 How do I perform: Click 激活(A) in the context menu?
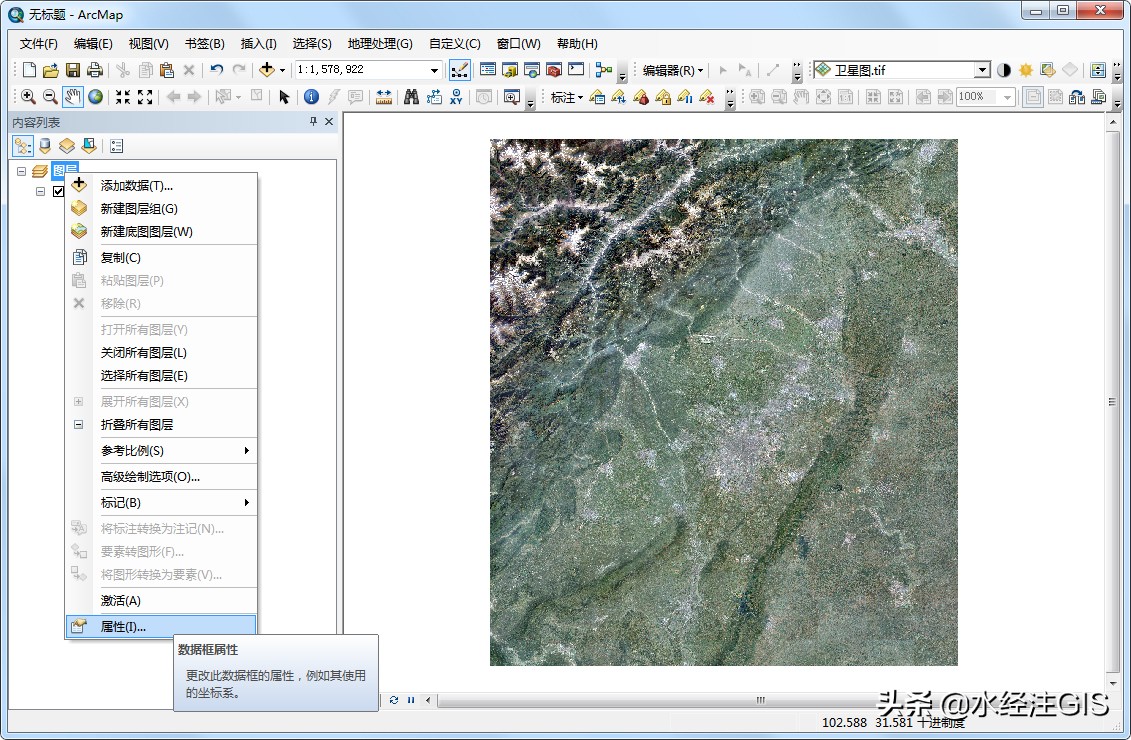click(161, 601)
